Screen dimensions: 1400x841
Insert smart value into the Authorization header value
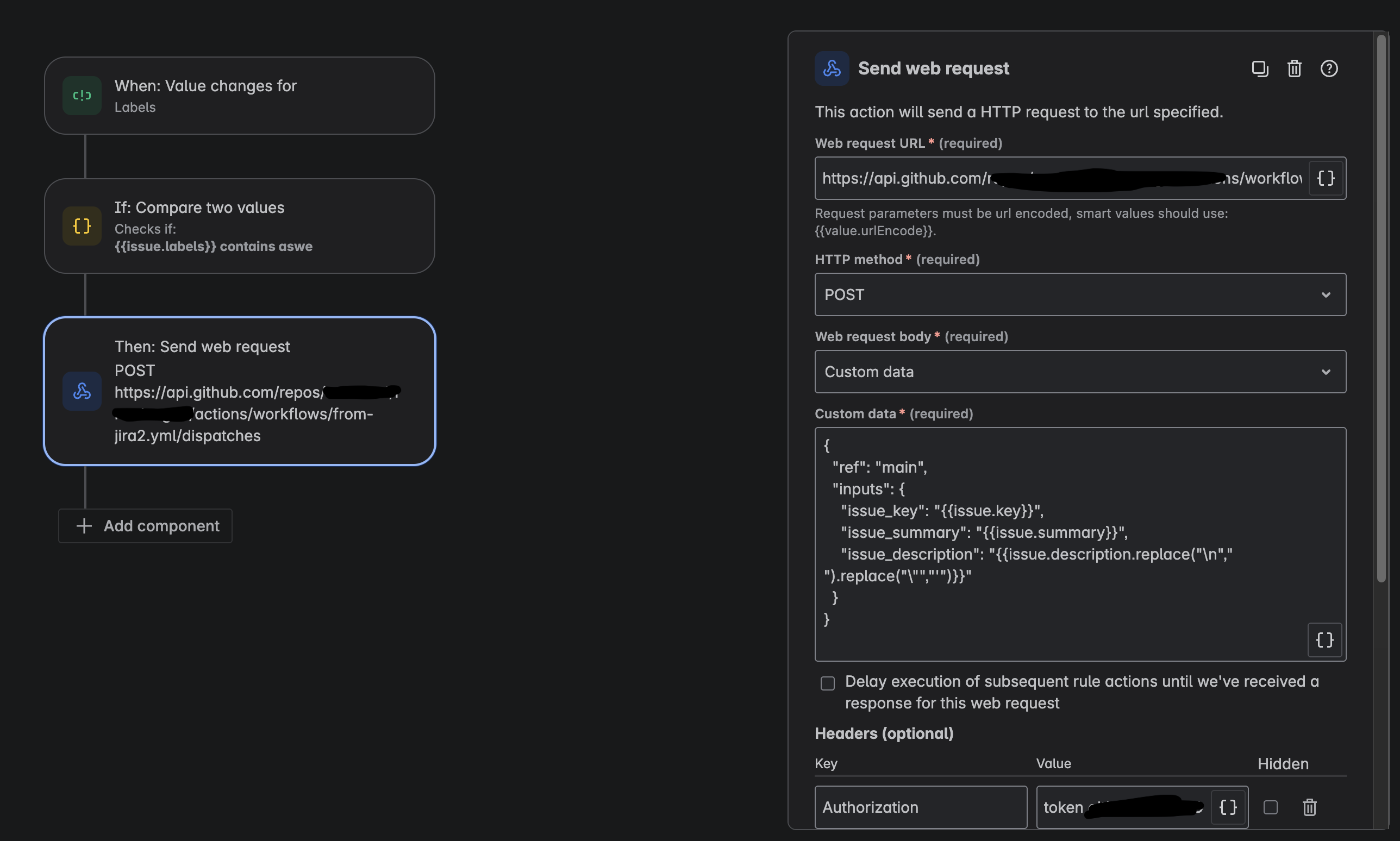1228,807
